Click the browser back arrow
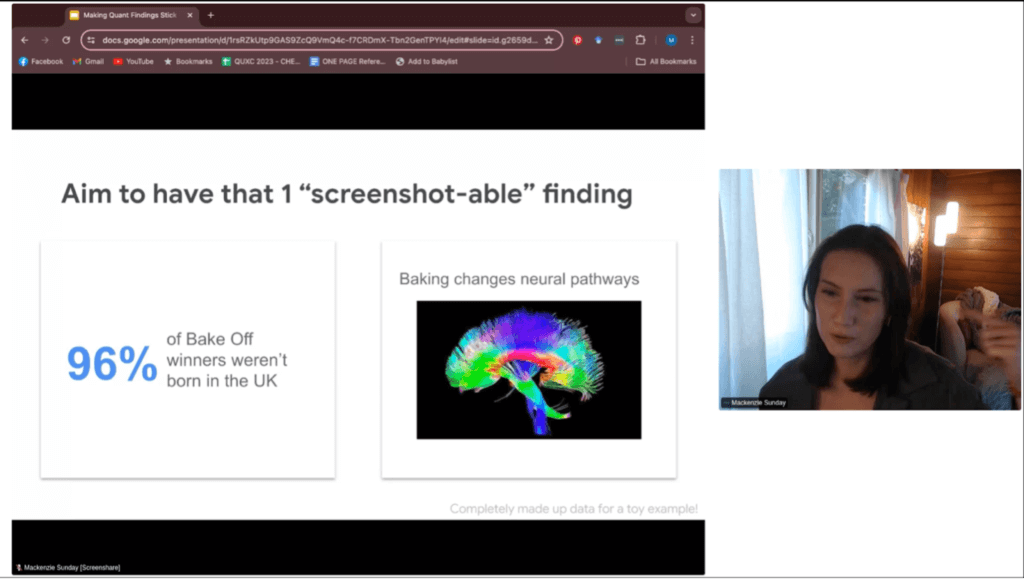Viewport: 1024px width, 581px height. click(x=25, y=40)
